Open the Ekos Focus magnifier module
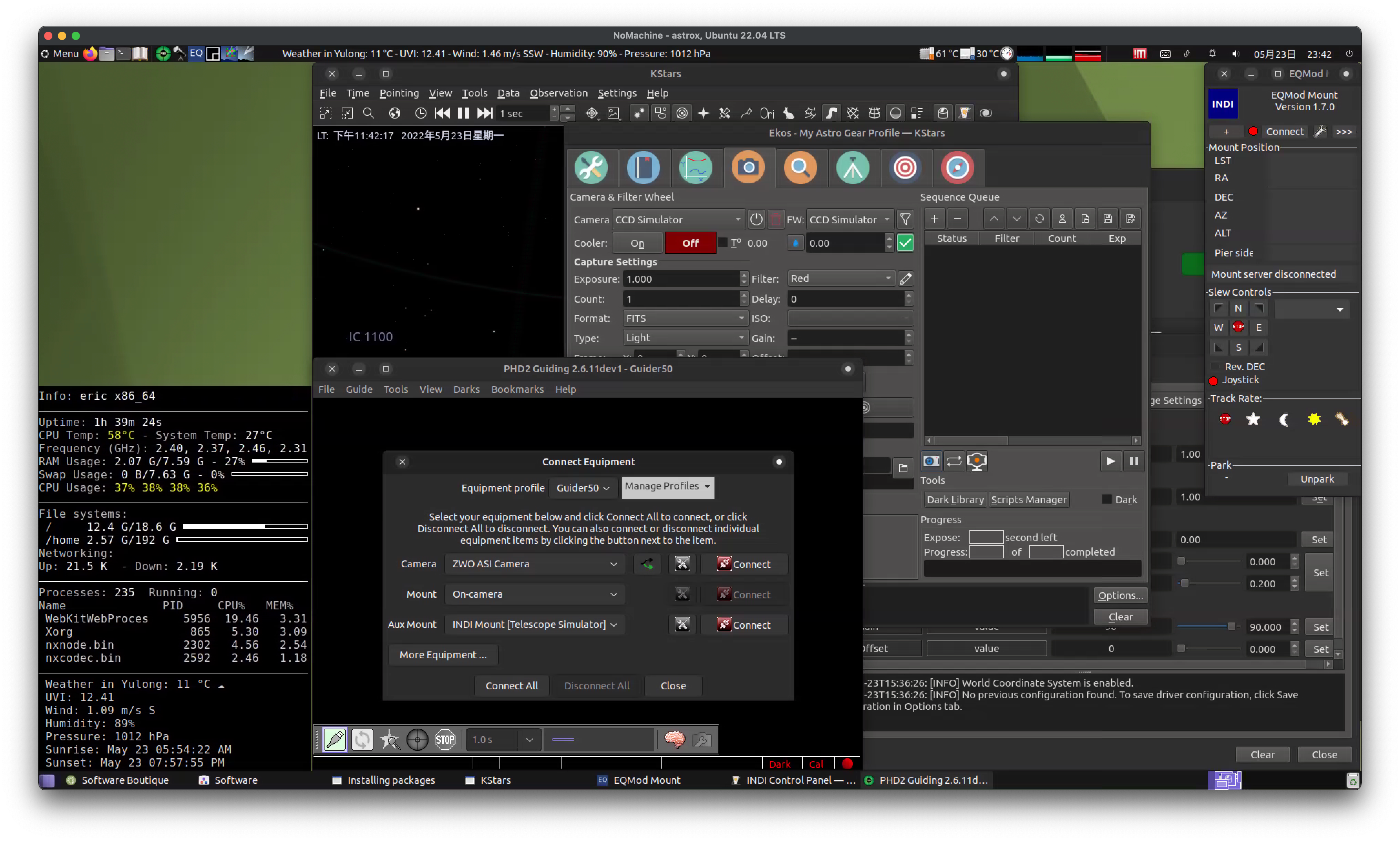The width and height of the screenshot is (1400, 841). click(800, 168)
